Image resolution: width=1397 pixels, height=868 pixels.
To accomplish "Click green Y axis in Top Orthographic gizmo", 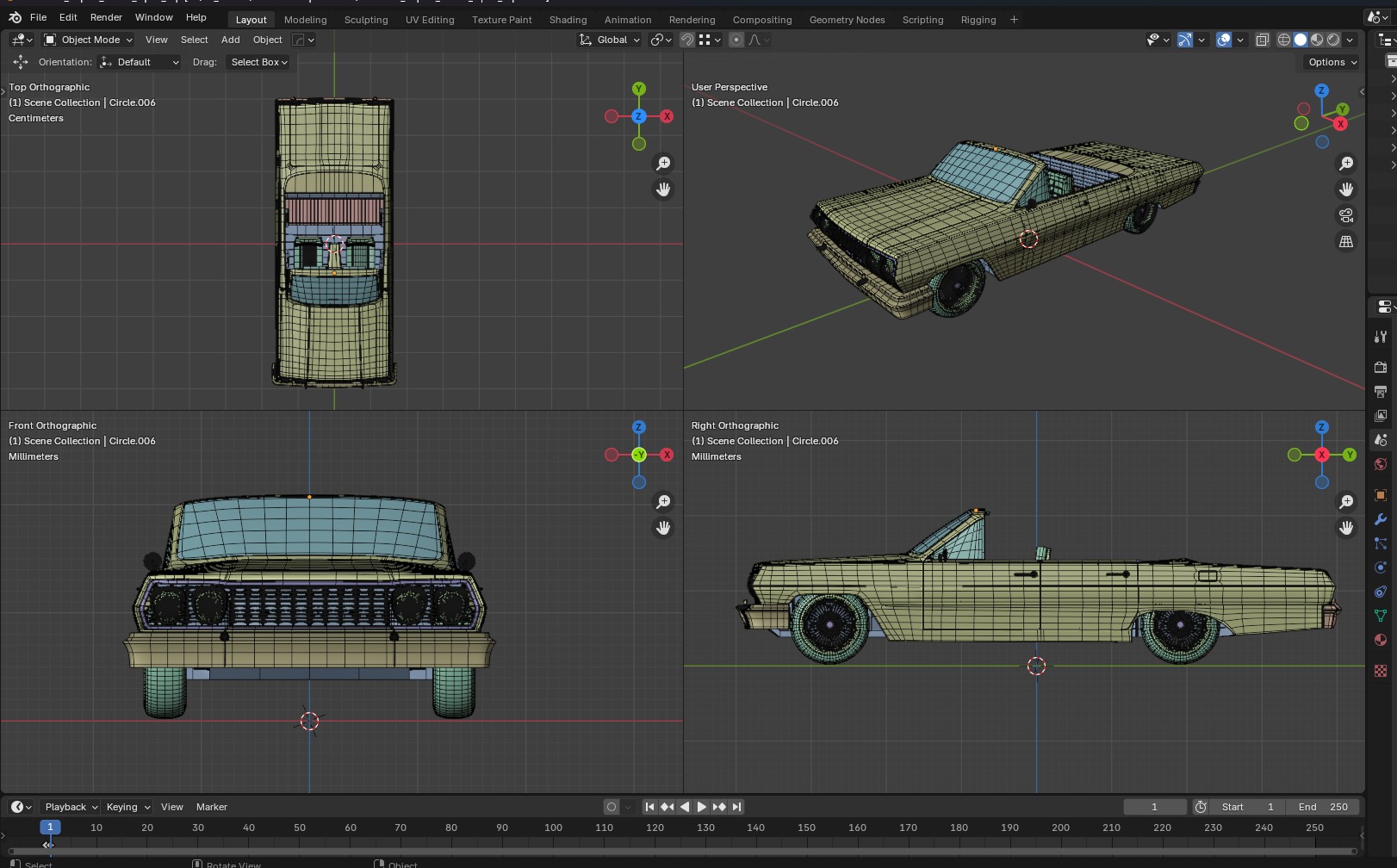I will (639, 89).
